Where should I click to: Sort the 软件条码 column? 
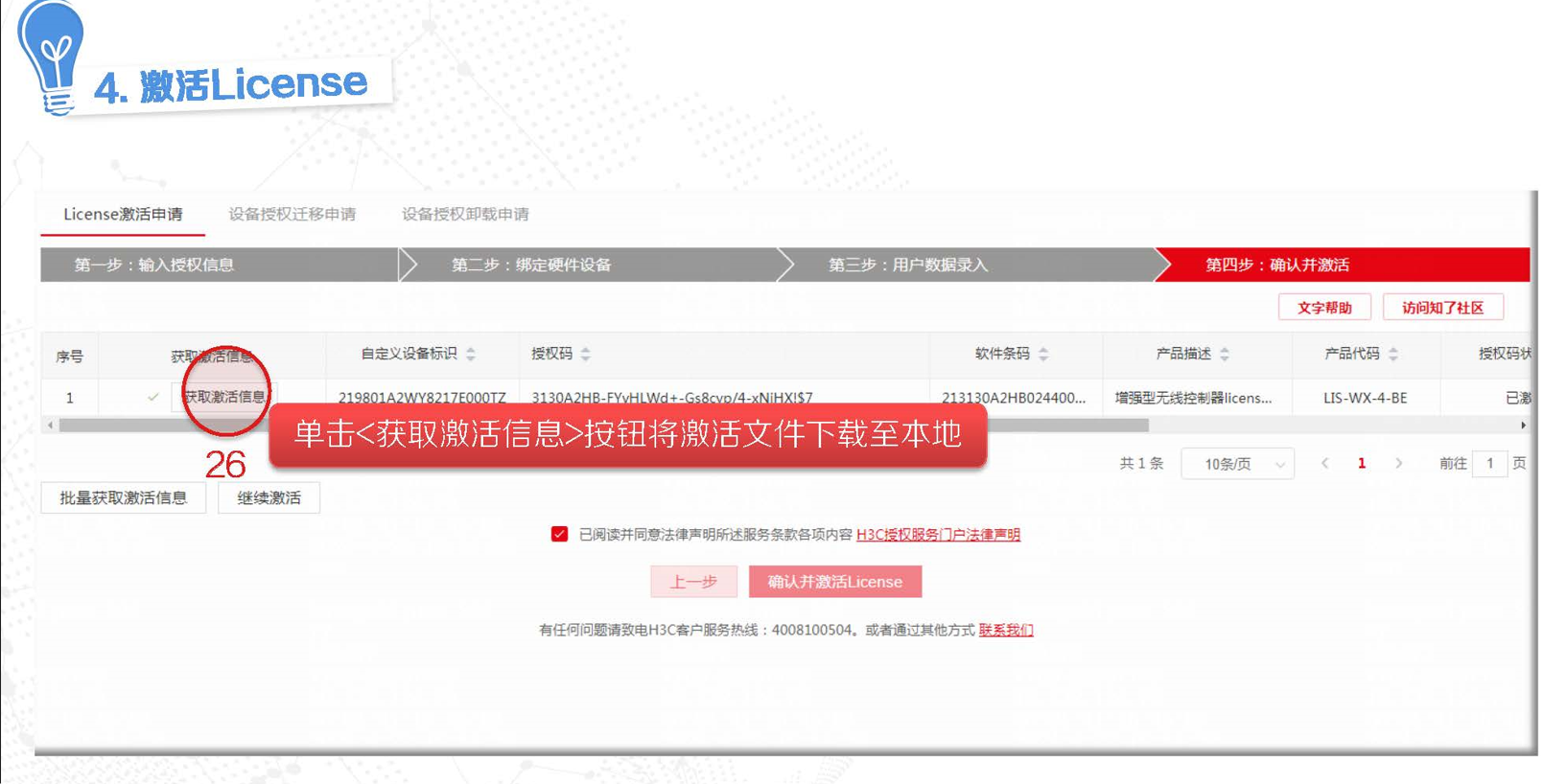pyautogui.click(x=1043, y=355)
